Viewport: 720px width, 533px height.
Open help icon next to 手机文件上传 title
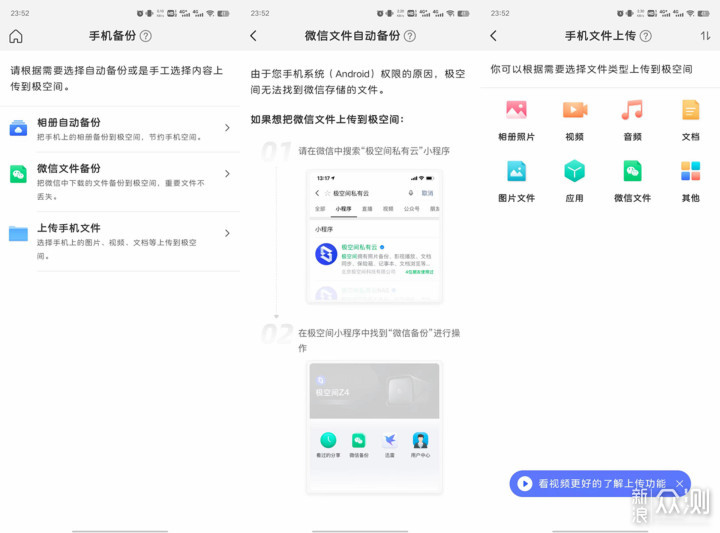pos(646,36)
